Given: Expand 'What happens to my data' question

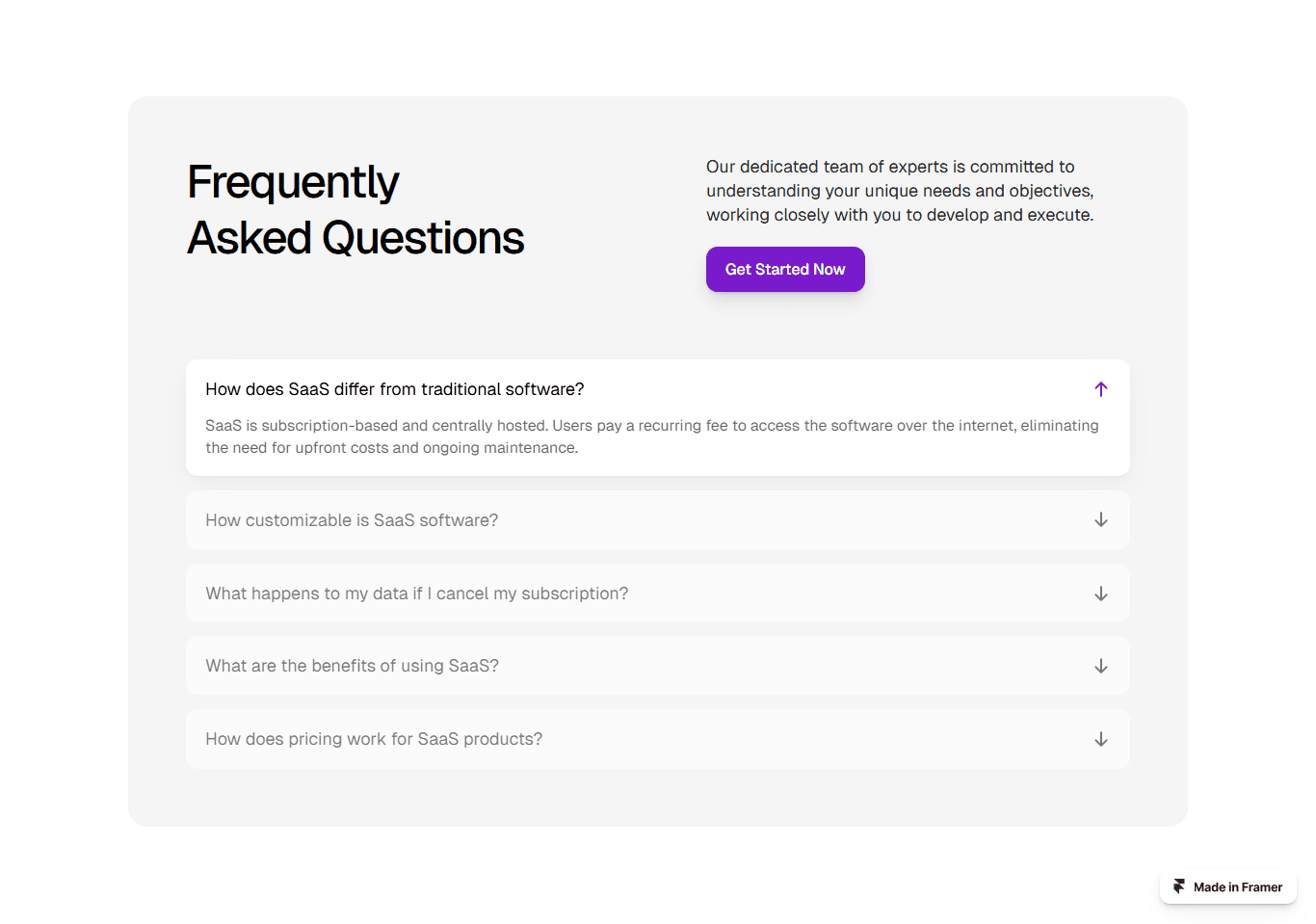Looking at the screenshot, I should point(416,594).
